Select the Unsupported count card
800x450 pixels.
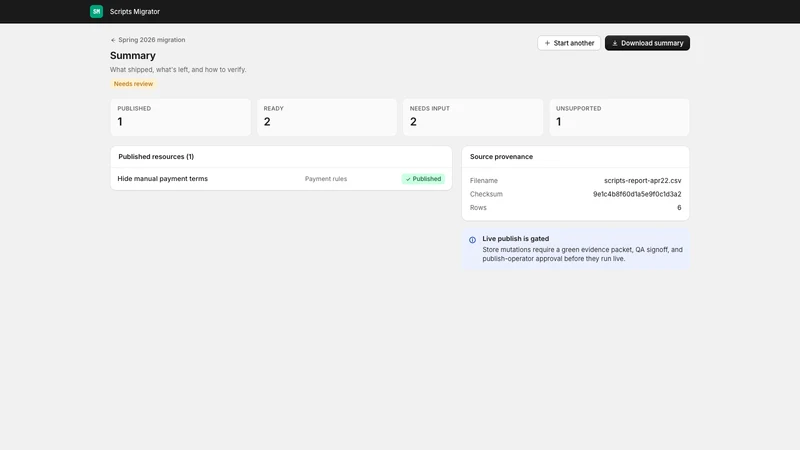tap(619, 117)
